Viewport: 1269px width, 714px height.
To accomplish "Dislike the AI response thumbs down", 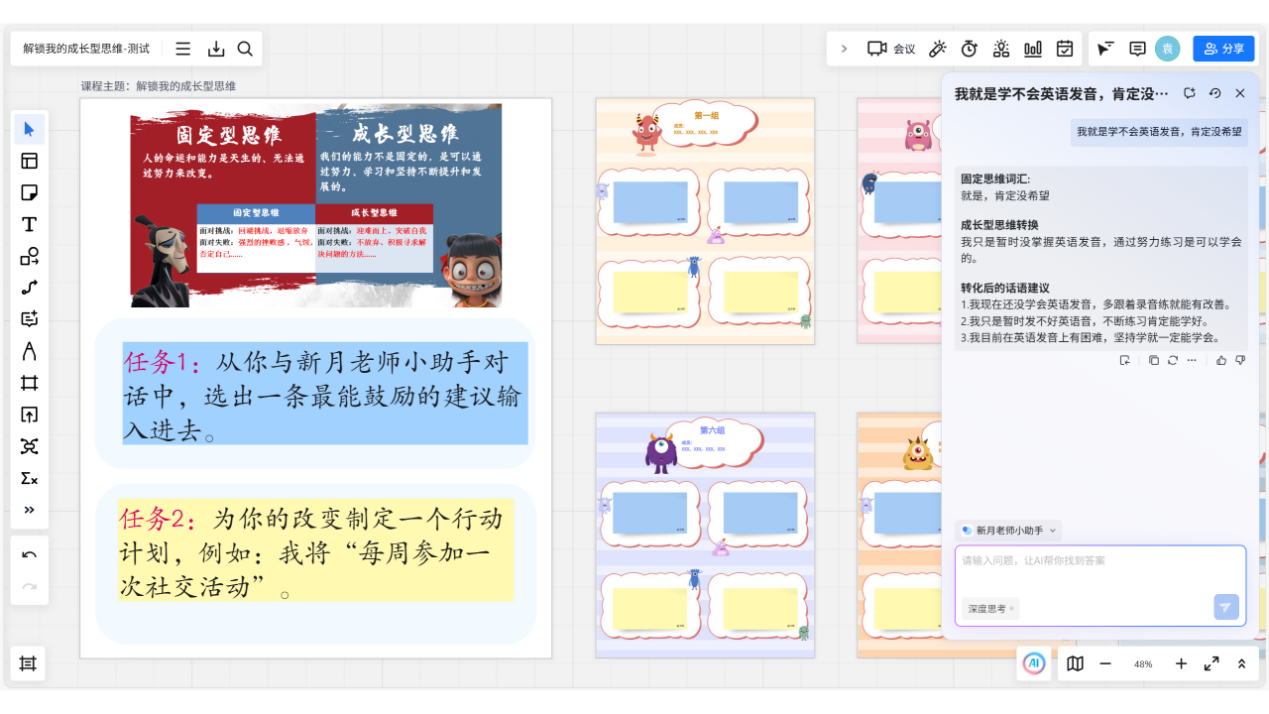I will [x=1240, y=360].
